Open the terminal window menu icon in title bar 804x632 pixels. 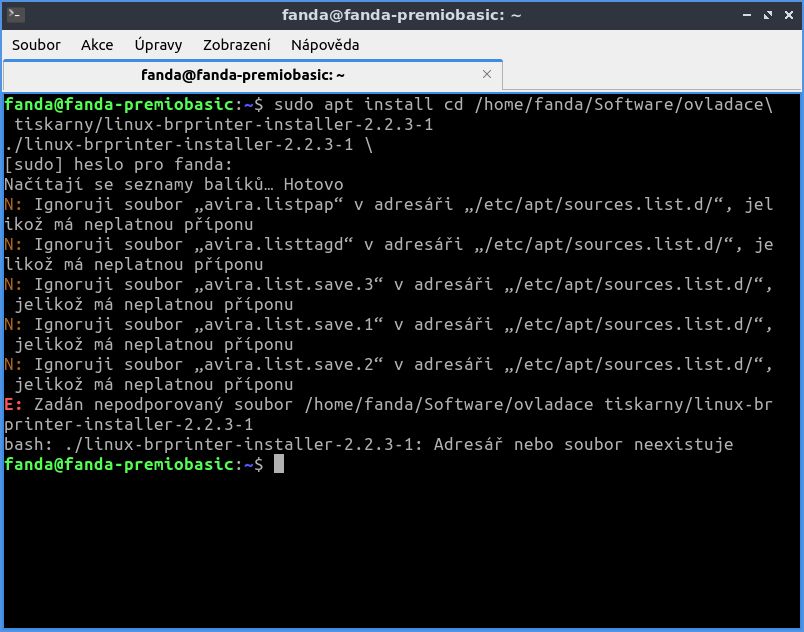point(16,15)
